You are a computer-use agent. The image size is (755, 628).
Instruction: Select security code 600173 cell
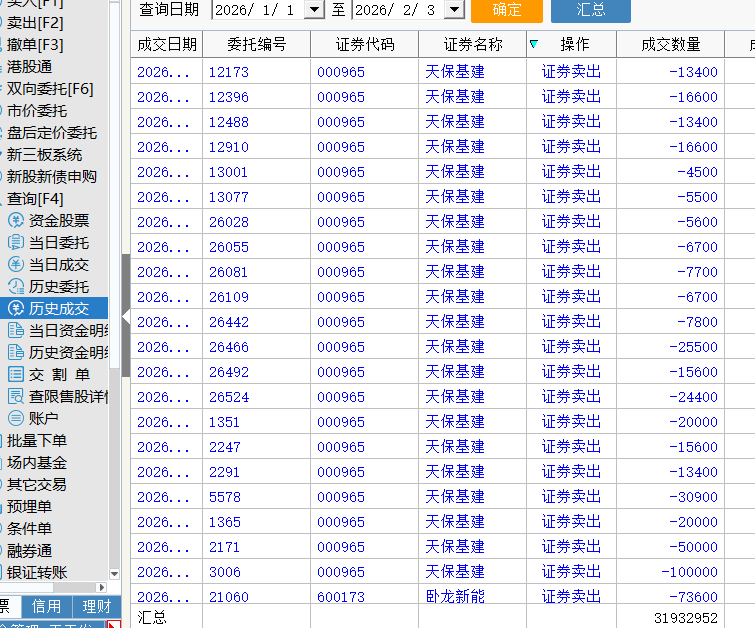click(x=364, y=596)
